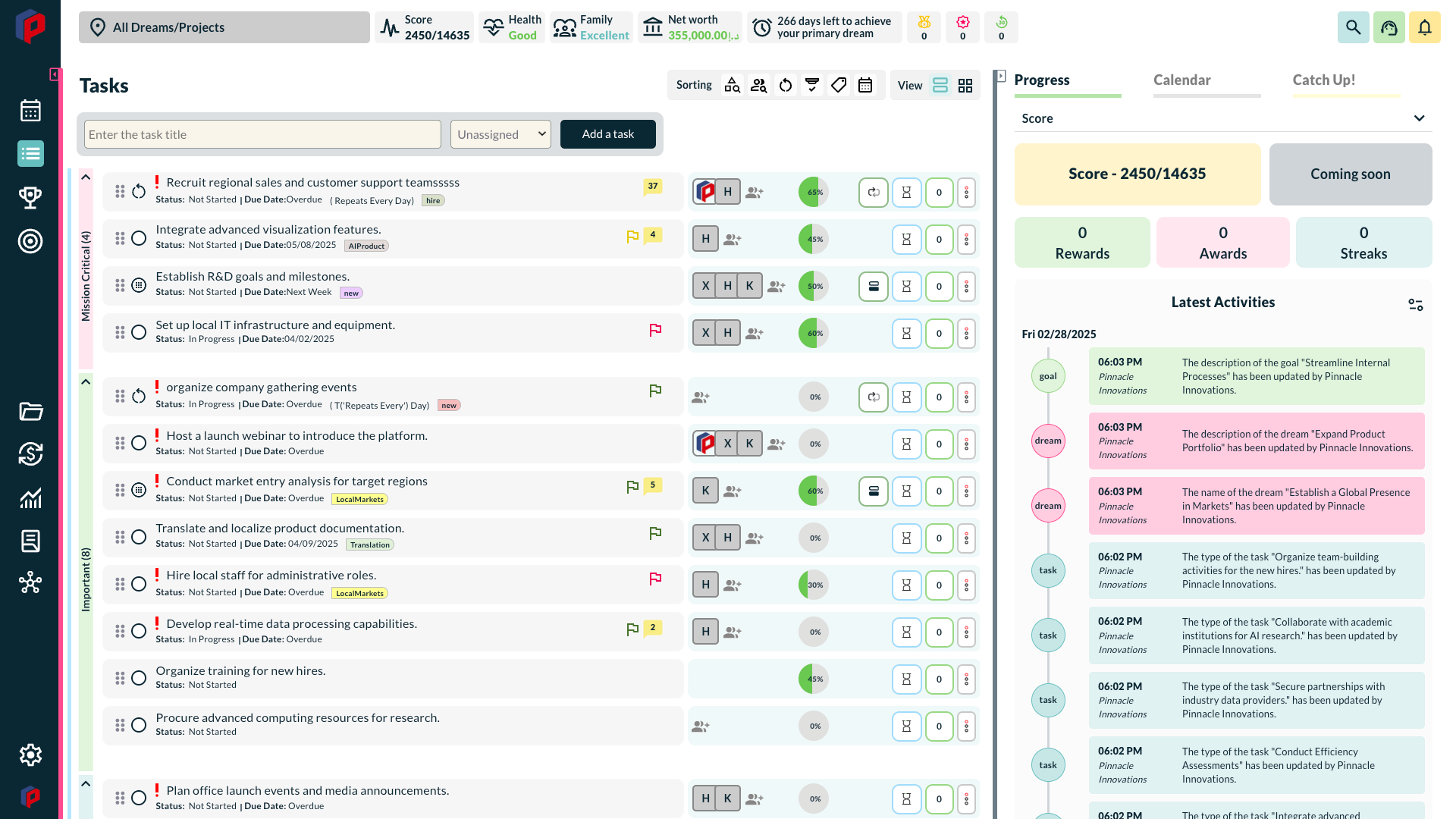Screen dimensions: 1456x819
Task: Toggle the flag on 'Set up local IT infrastructure'
Action: [654, 329]
